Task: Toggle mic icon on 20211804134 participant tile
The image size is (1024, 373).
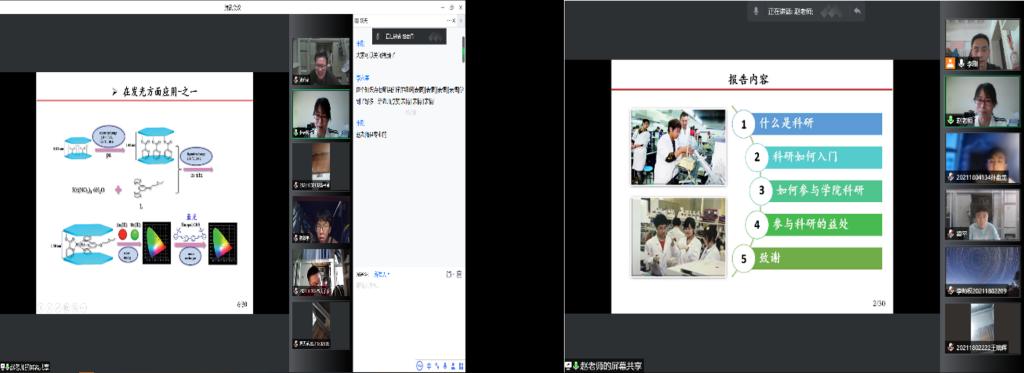Action: (952, 177)
